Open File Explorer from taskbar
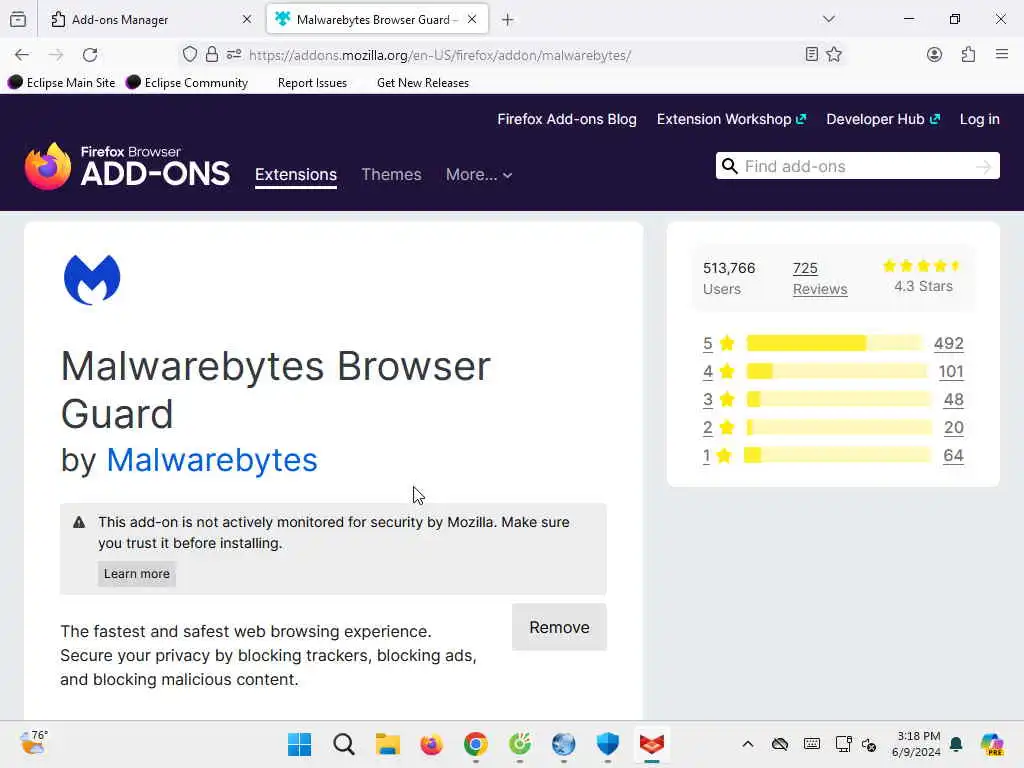The height and width of the screenshot is (768, 1024). pos(388,744)
